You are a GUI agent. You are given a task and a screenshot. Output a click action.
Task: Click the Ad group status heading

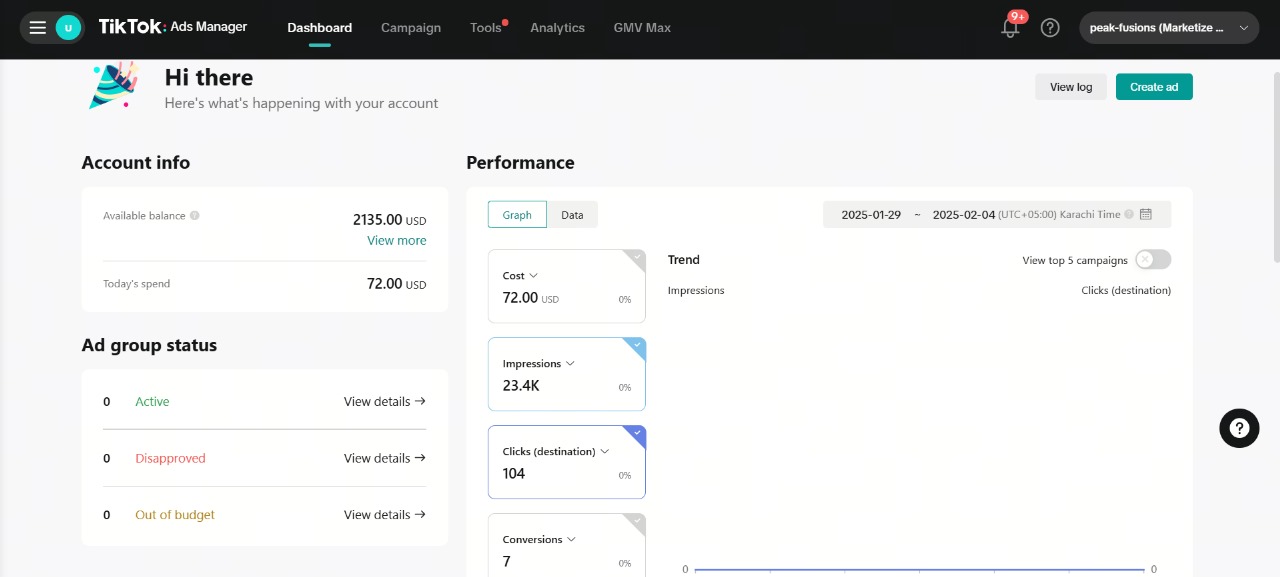coord(149,345)
